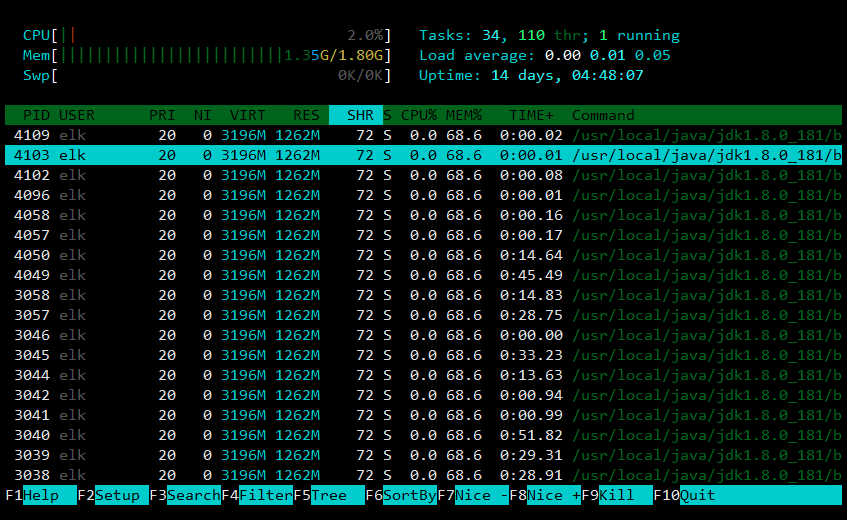The image size is (847, 520).
Task: Click TIME+ value 0:28.75
Action: (x=532, y=315)
